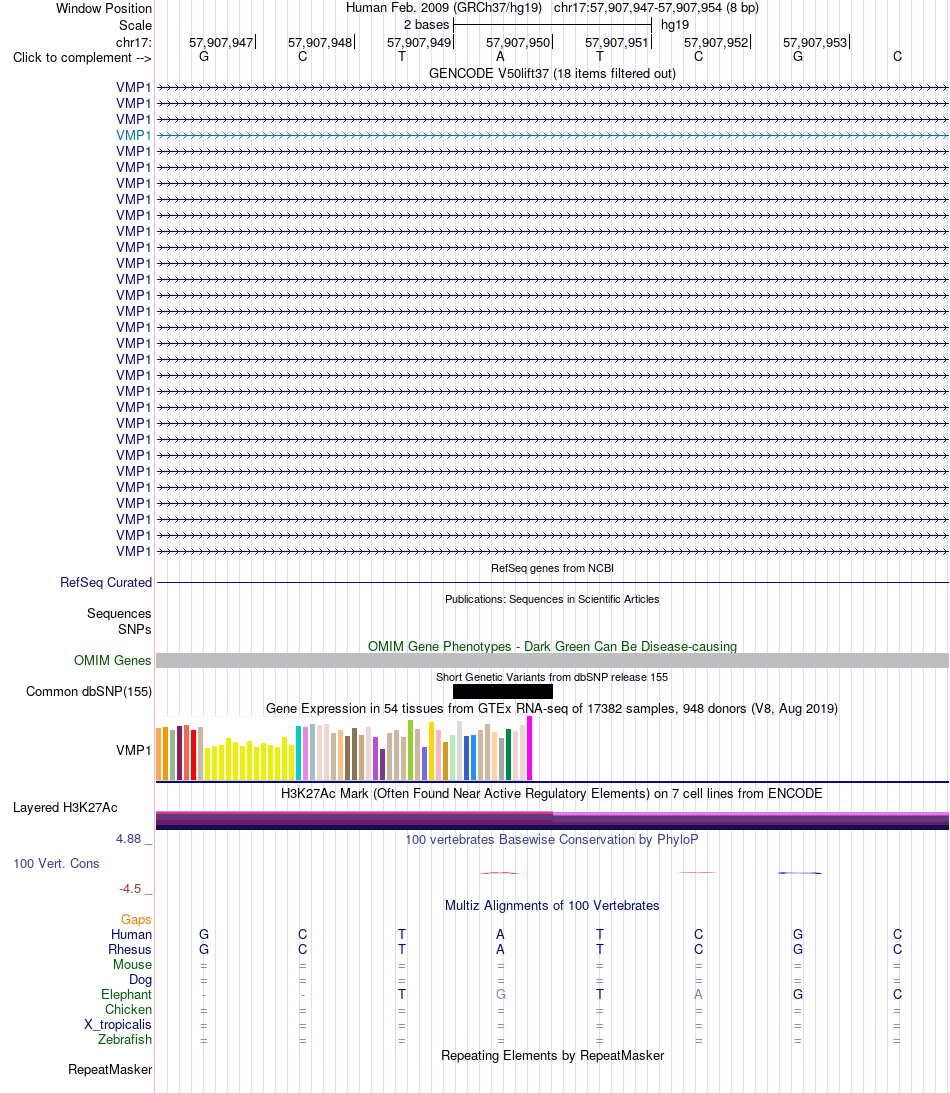Click 'Multiz Alignments of 100 Vertebrates' title
Screen dimensions: 950x1093
tap(552, 905)
